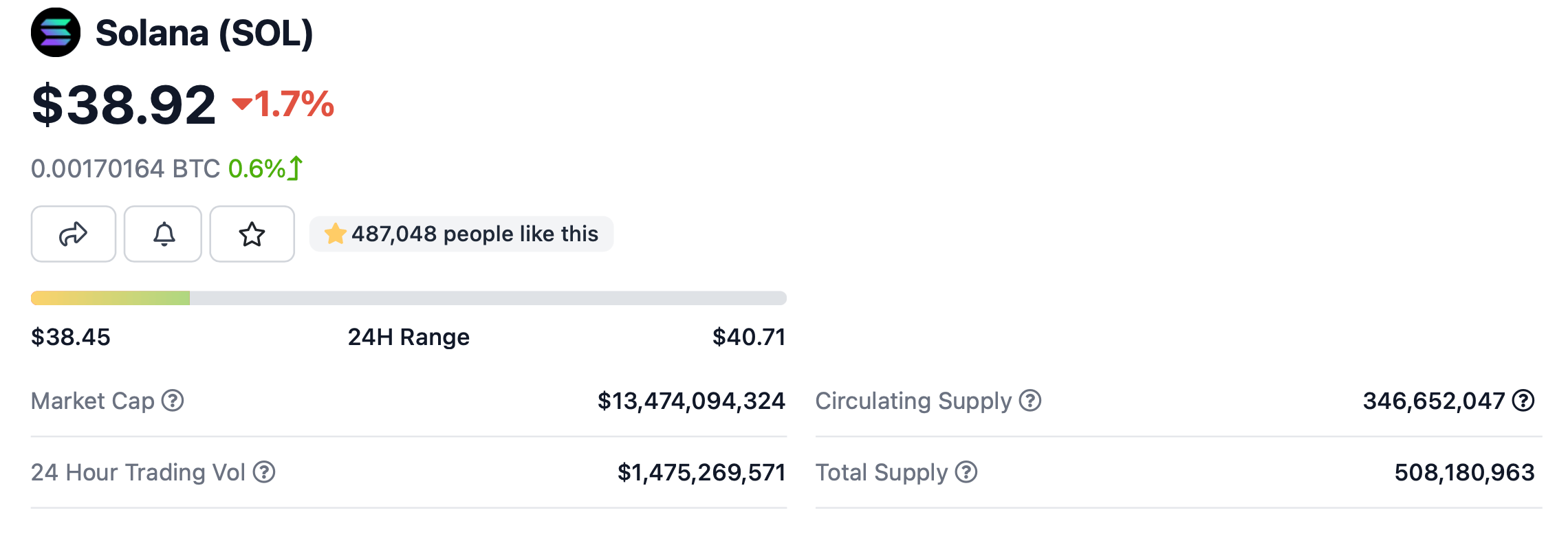The image size is (1568, 543).
Task: Click the Solana logo icon
Action: pyautogui.click(x=56, y=32)
